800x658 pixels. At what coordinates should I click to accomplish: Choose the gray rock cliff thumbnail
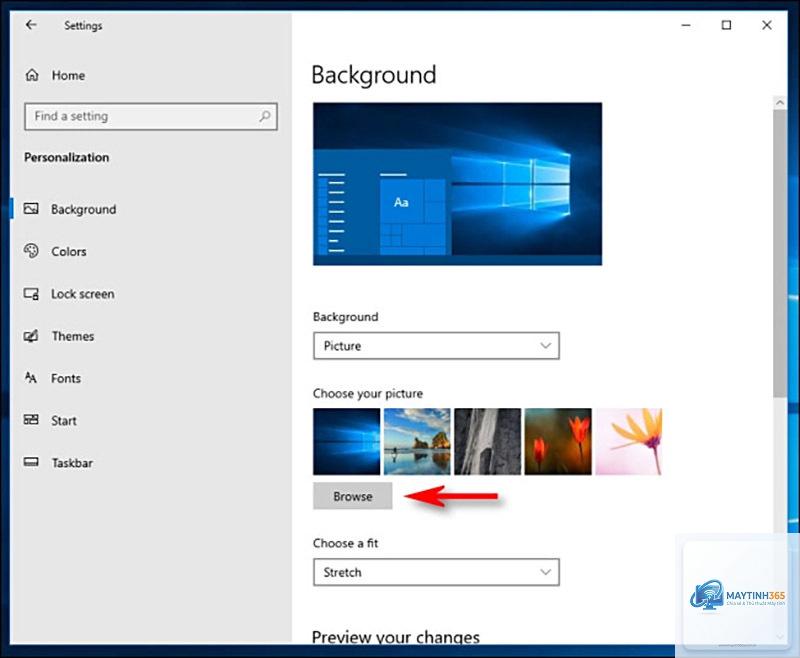[x=488, y=441]
